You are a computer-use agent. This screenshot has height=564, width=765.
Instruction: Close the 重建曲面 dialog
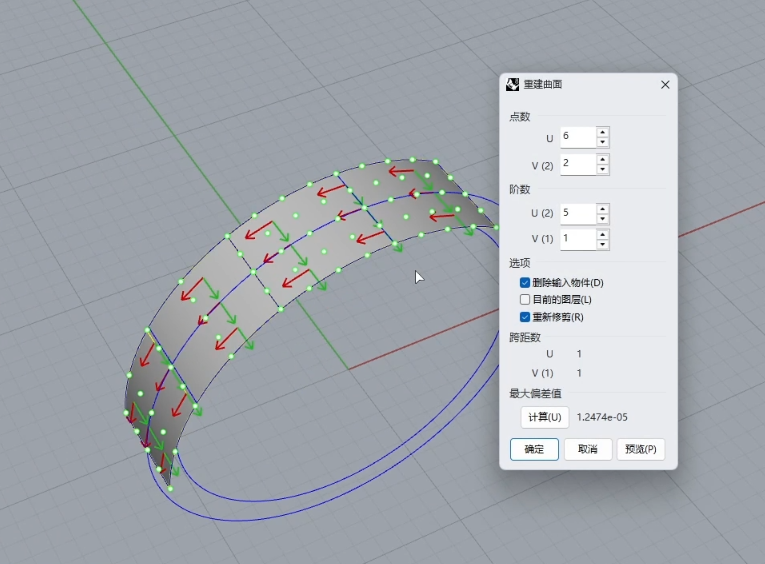665,85
